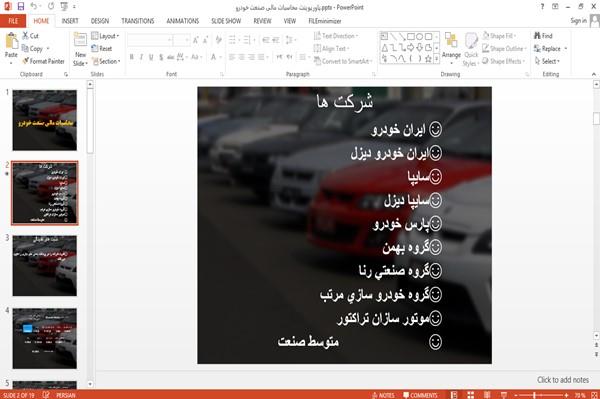Open the font size combo box
The width and height of the screenshot is (600, 399).
coord(181,40)
